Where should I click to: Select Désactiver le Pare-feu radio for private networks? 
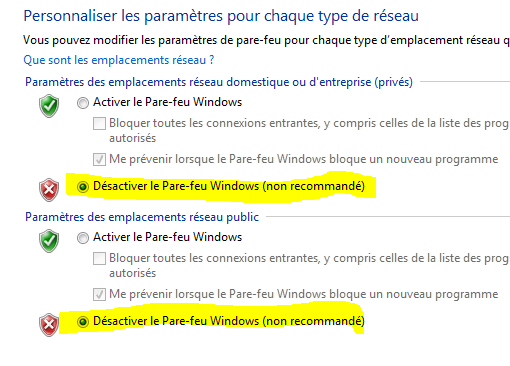pyautogui.click(x=83, y=187)
